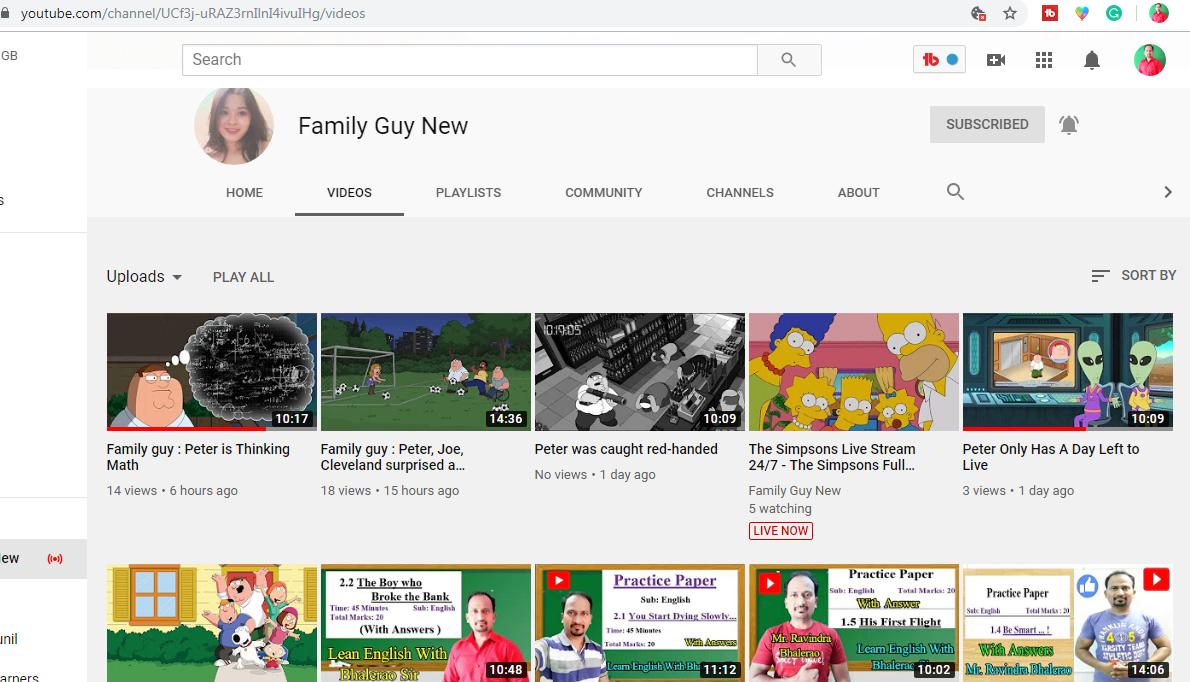Bookmark this page with the star icon
Screen dimensions: 1190x682
(x=1009, y=13)
